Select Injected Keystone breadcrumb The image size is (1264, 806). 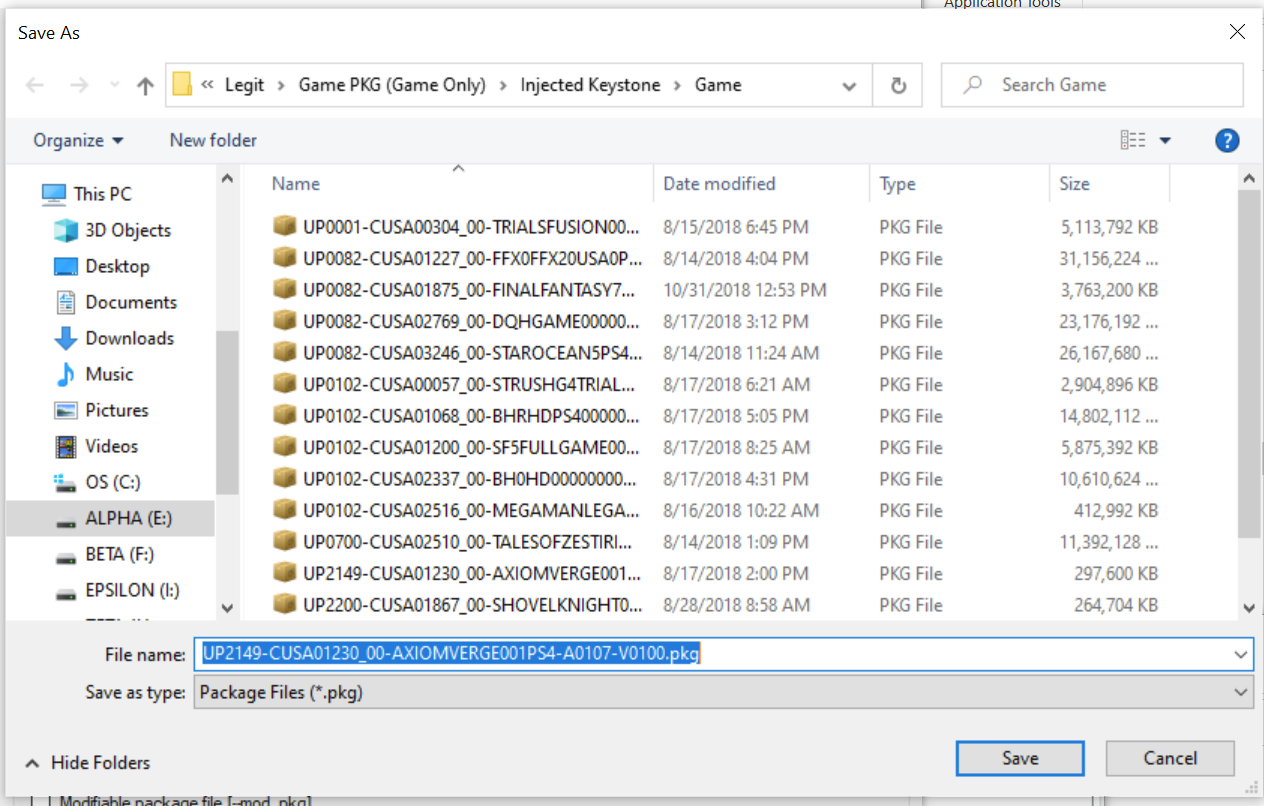(x=590, y=85)
